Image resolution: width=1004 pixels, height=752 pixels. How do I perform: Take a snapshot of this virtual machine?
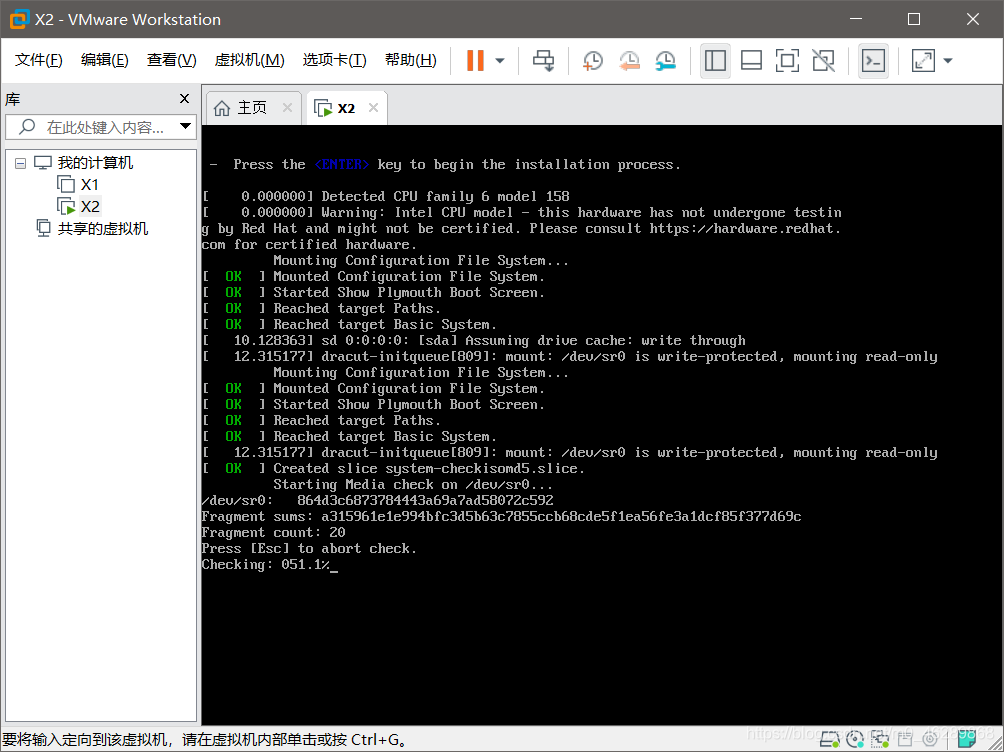593,61
